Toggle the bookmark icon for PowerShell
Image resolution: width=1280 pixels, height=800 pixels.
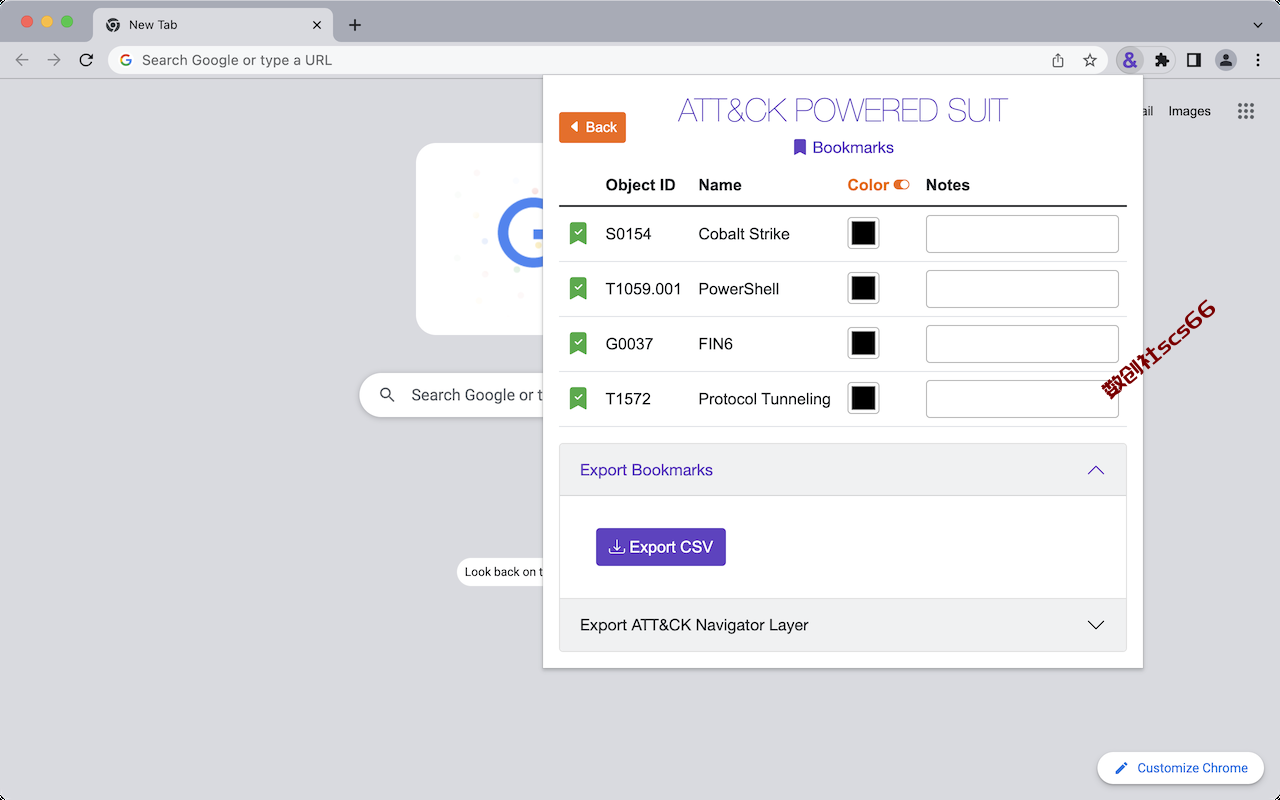point(578,289)
